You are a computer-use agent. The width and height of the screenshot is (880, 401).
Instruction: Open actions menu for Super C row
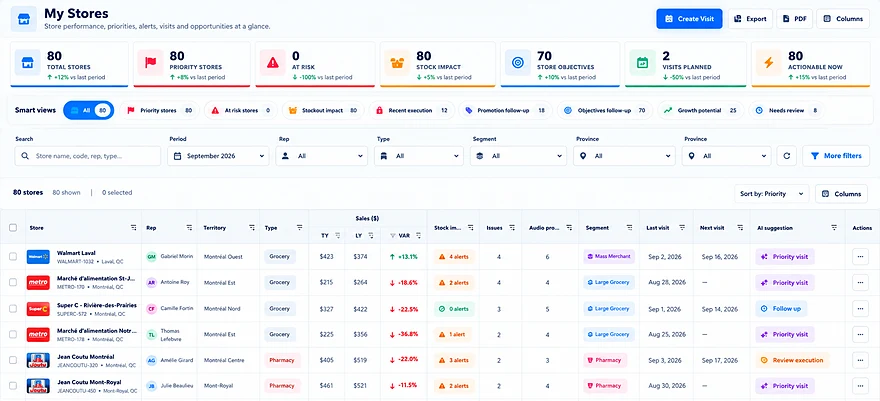pyautogui.click(x=860, y=308)
